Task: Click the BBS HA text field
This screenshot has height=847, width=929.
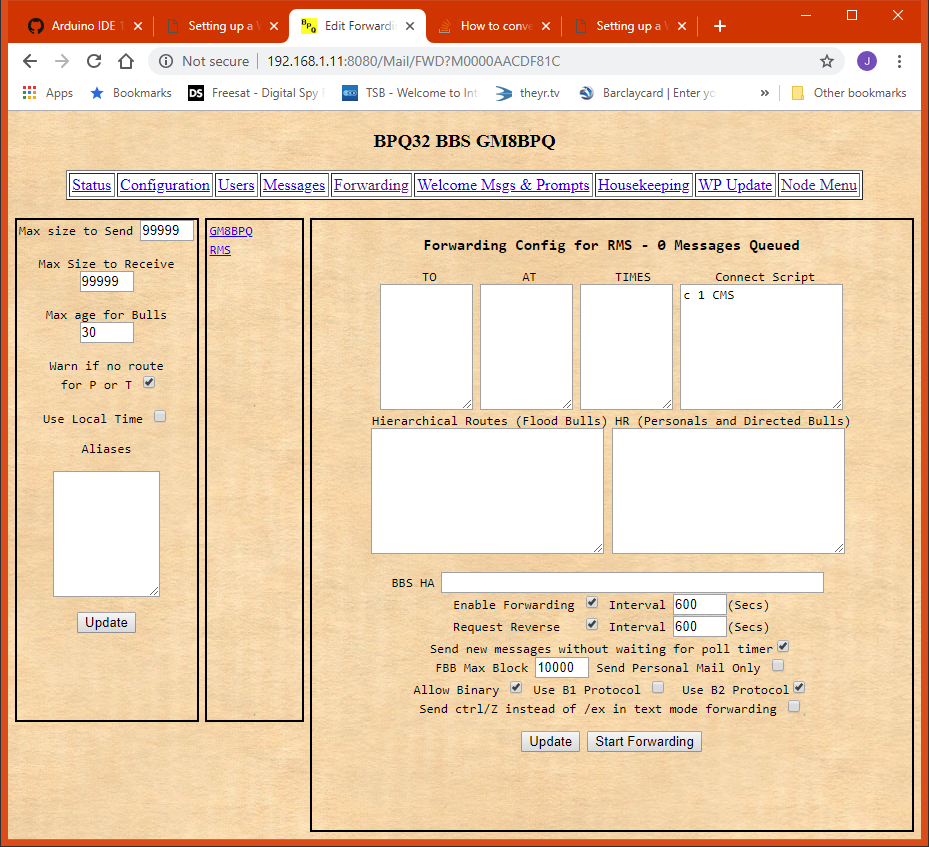Action: pyautogui.click(x=632, y=582)
